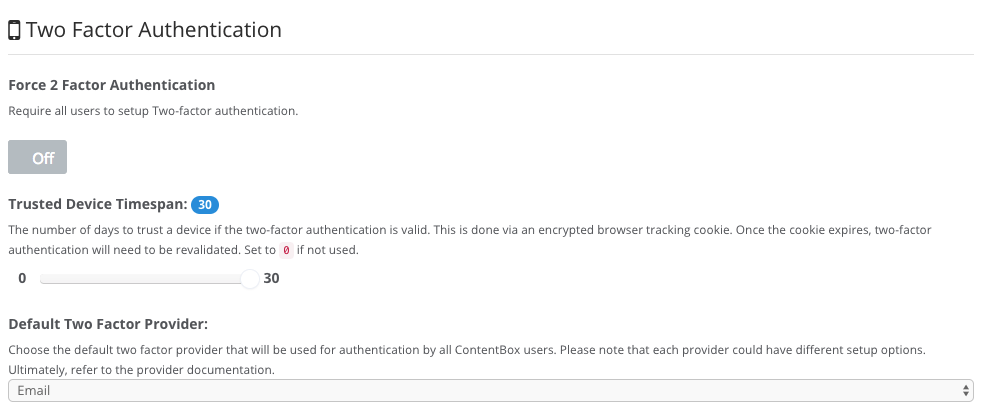Click the Trusted Device Timespan label
Viewport: 985px width, 411px height.
[98, 205]
